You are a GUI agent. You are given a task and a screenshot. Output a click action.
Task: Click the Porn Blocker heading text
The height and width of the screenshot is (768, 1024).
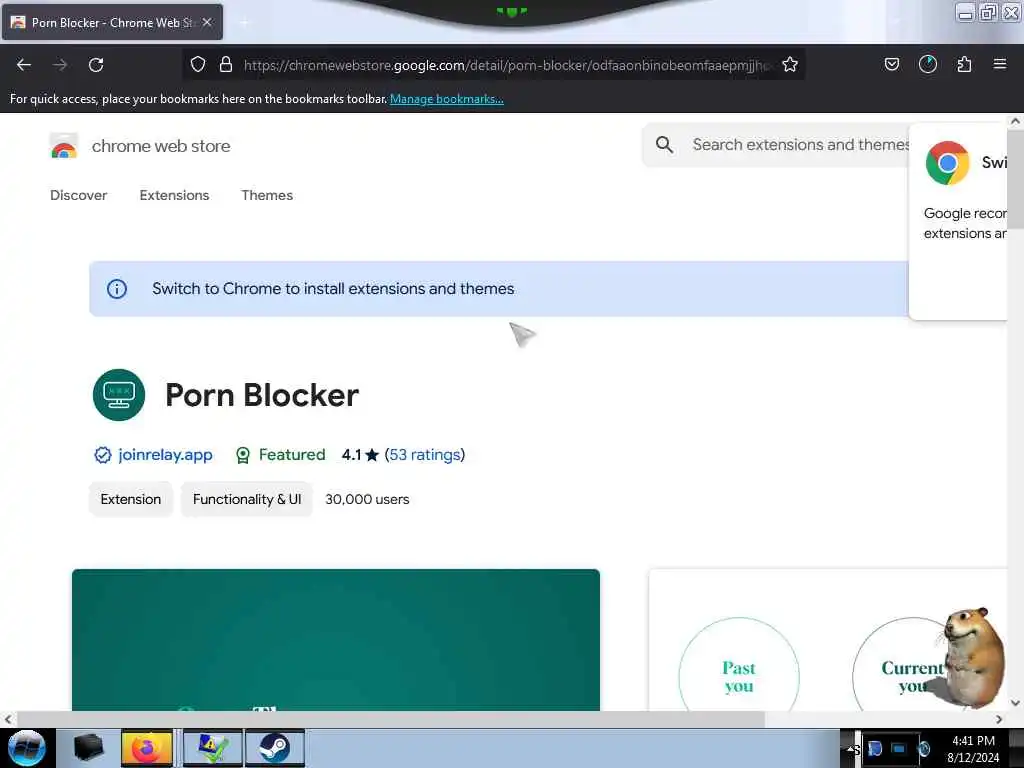click(x=262, y=395)
